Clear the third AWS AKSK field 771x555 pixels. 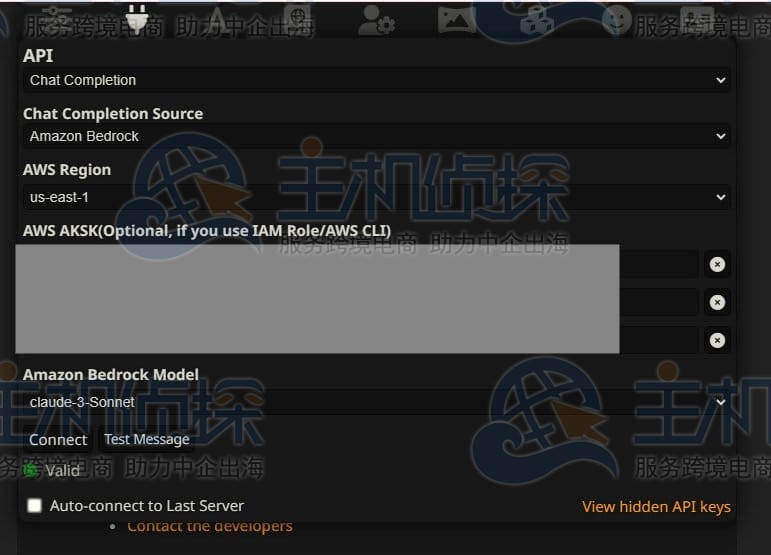coord(717,340)
